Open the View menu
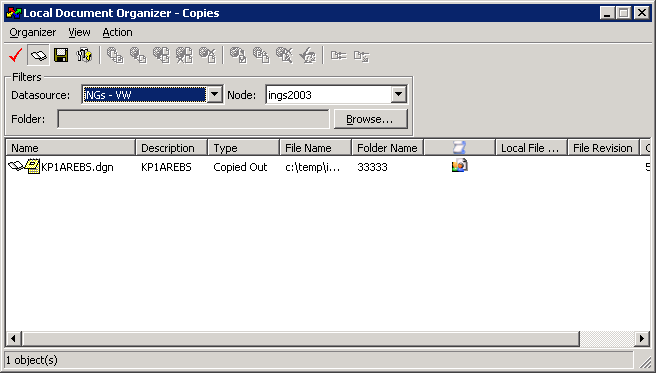This screenshot has height=373, width=656. coord(79,32)
